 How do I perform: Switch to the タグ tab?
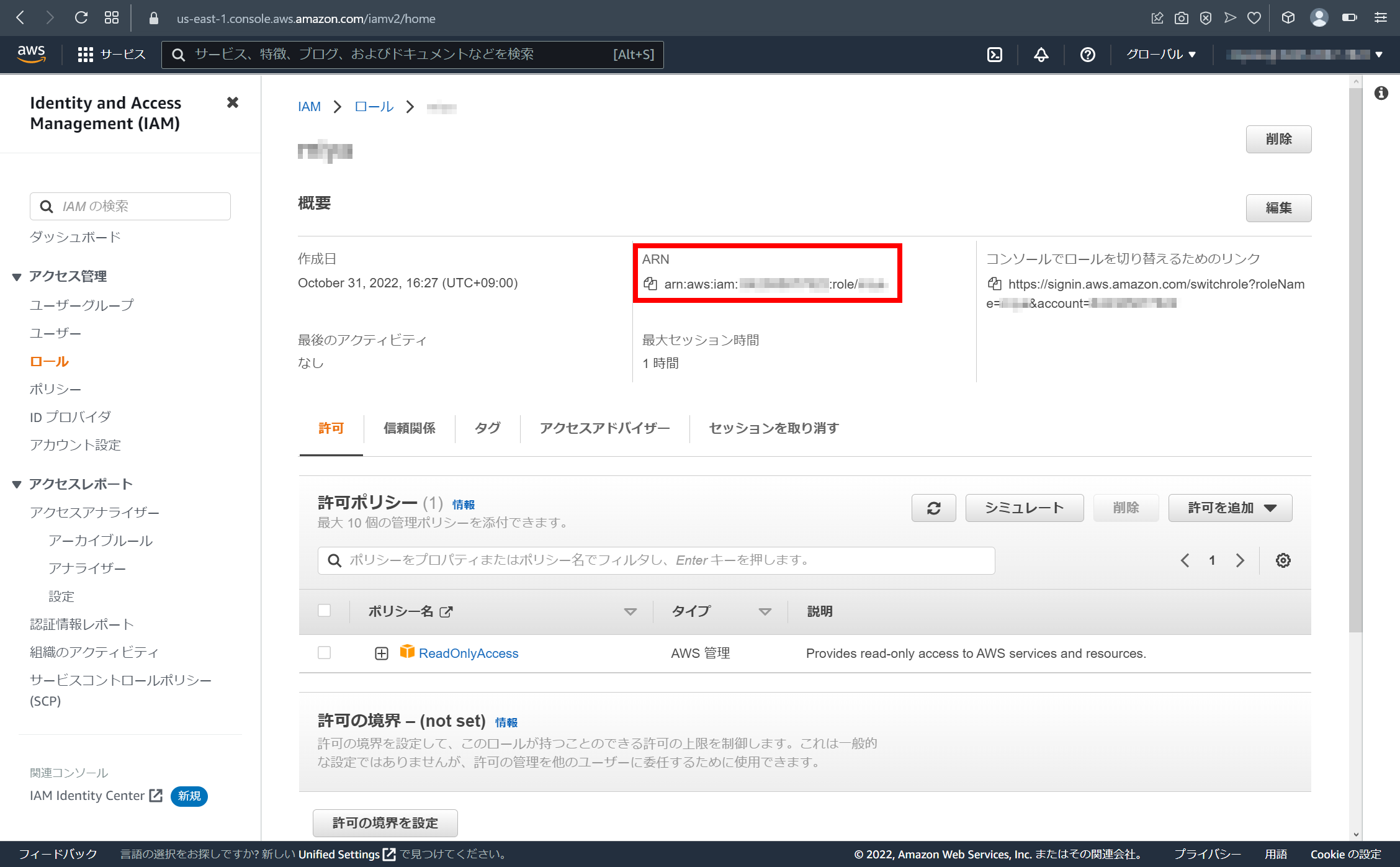tap(487, 428)
